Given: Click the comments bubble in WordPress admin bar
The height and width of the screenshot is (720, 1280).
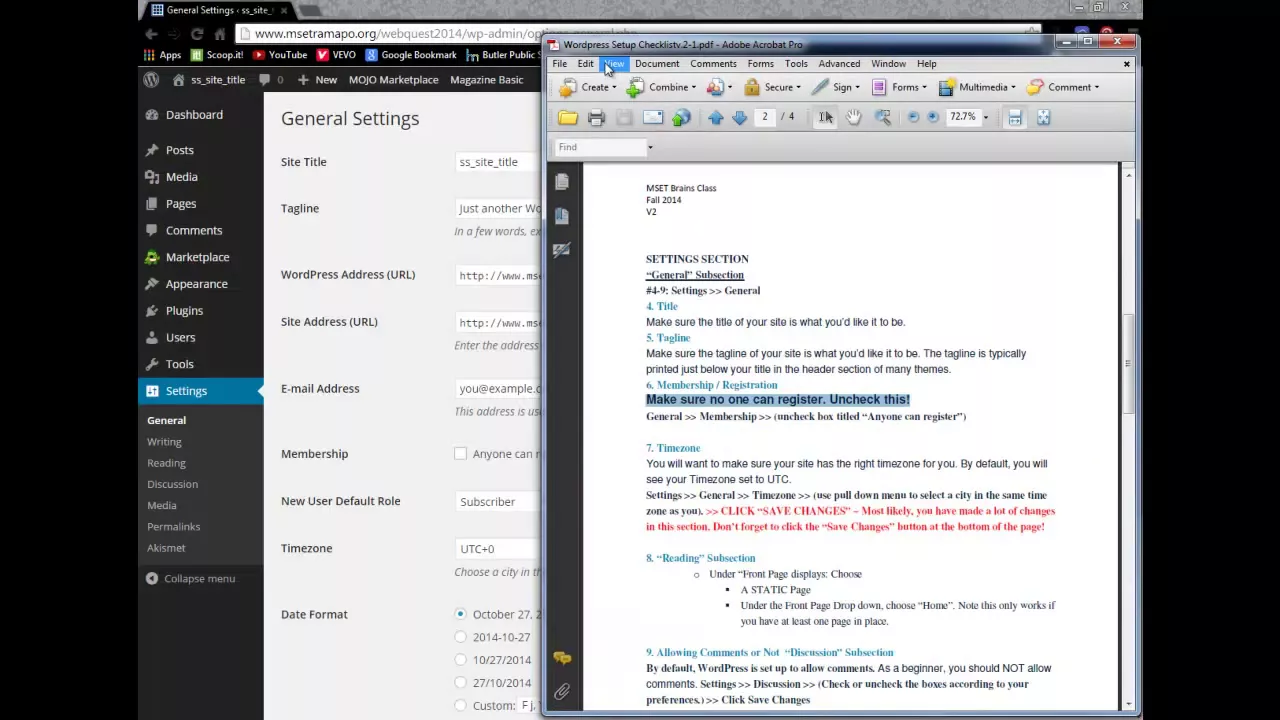Looking at the screenshot, I should tap(270, 79).
